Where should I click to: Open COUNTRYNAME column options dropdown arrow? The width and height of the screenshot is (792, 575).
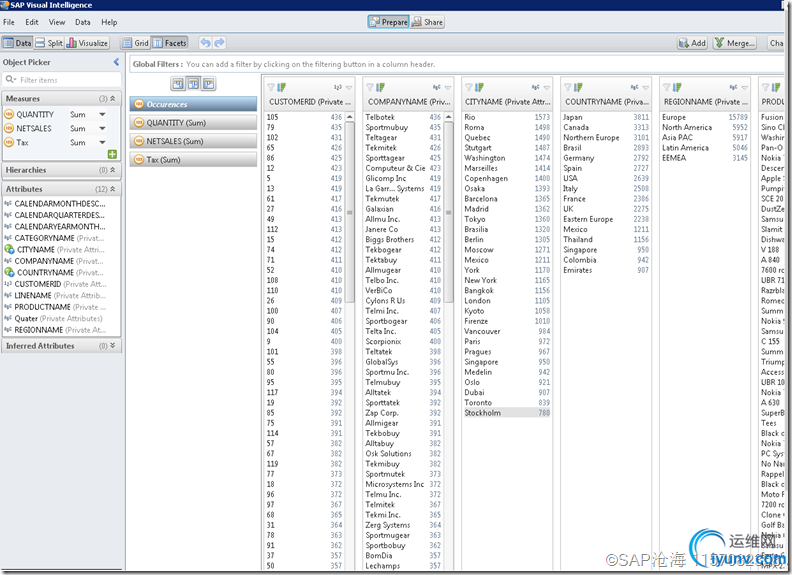coord(646,88)
